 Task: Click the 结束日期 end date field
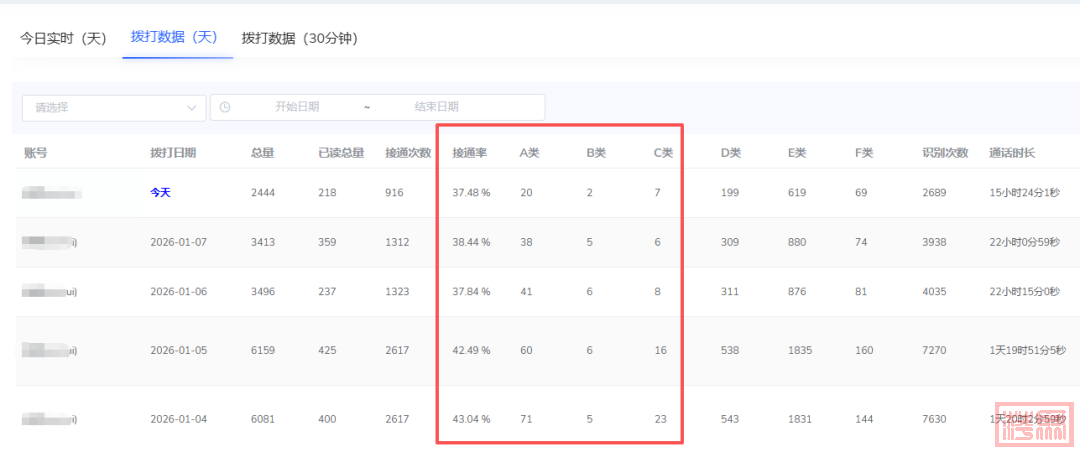coord(436,107)
